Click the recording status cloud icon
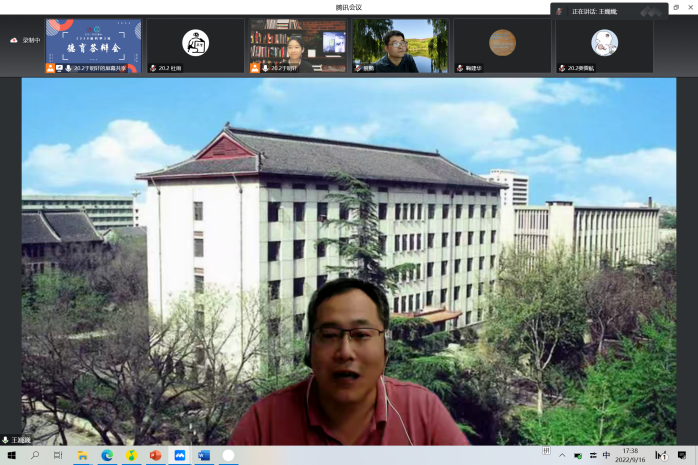698x465 pixels. pos(14,40)
